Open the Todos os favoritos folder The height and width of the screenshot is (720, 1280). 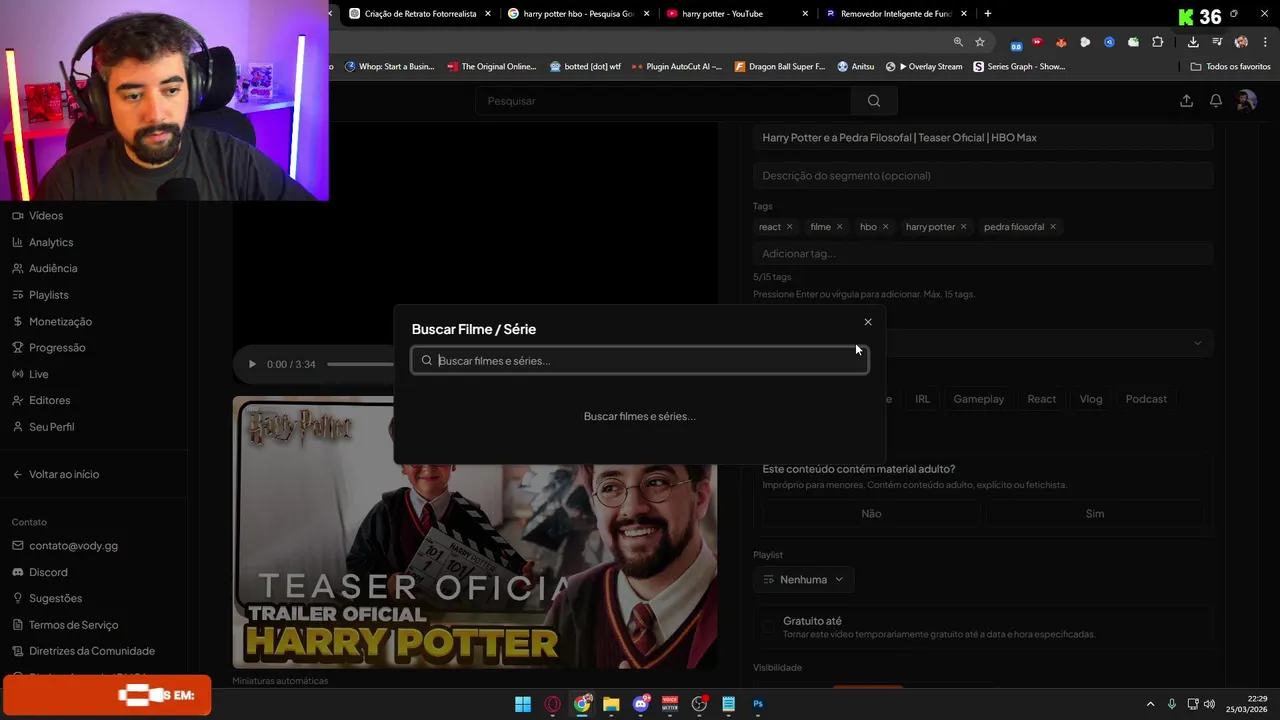1231,67
